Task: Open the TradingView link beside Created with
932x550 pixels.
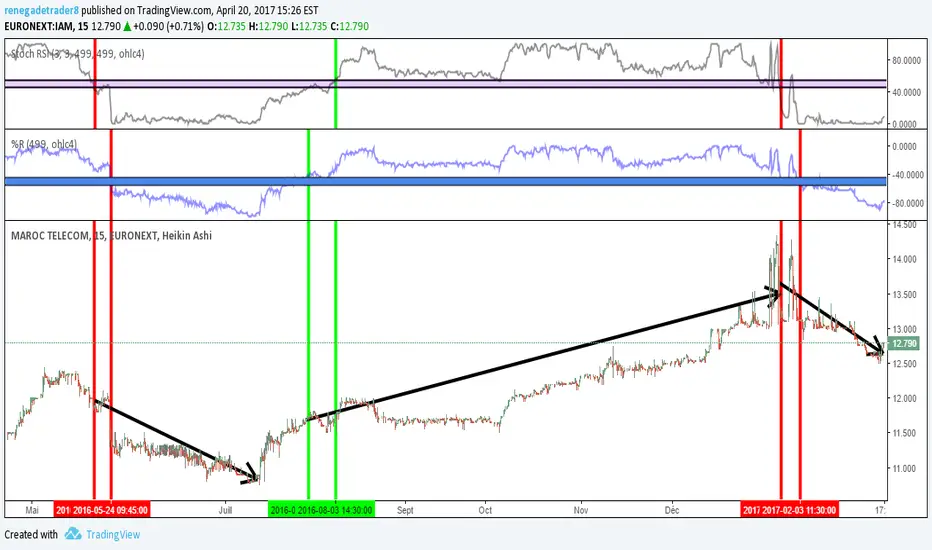Action: pos(113,535)
